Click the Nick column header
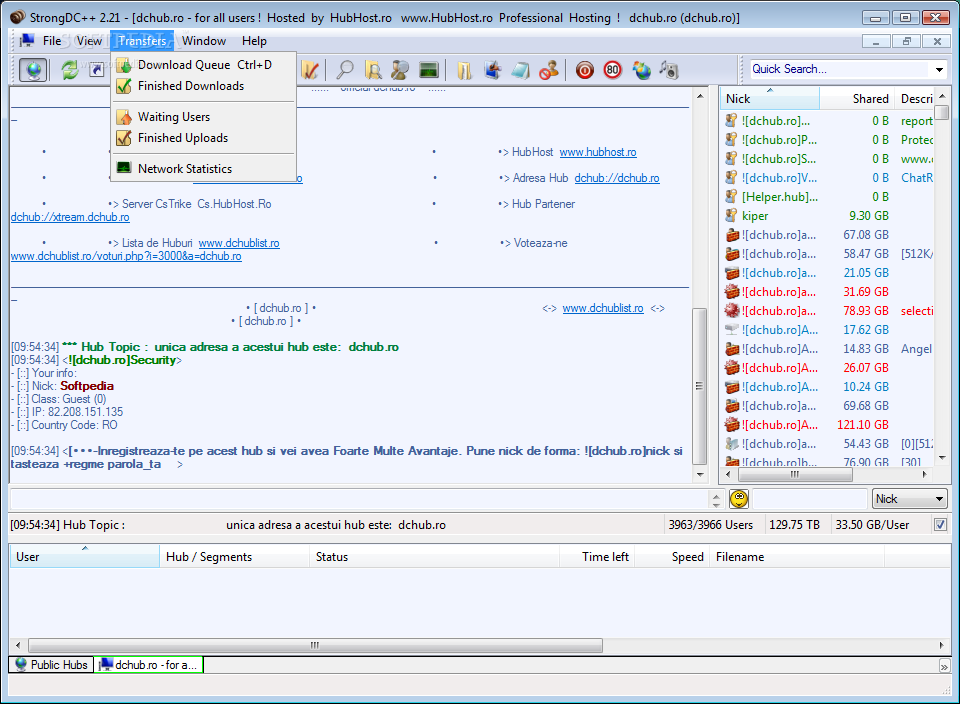This screenshot has width=960, height=704. (770, 99)
